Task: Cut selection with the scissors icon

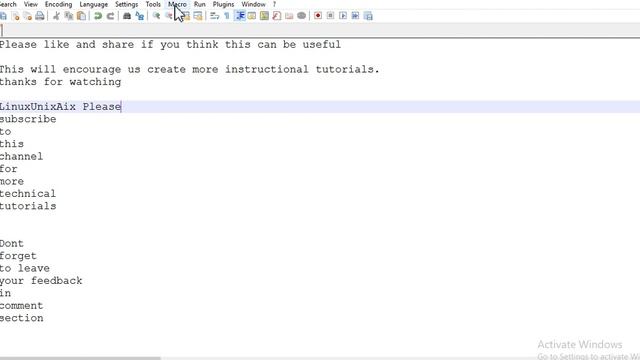Action: (57, 16)
